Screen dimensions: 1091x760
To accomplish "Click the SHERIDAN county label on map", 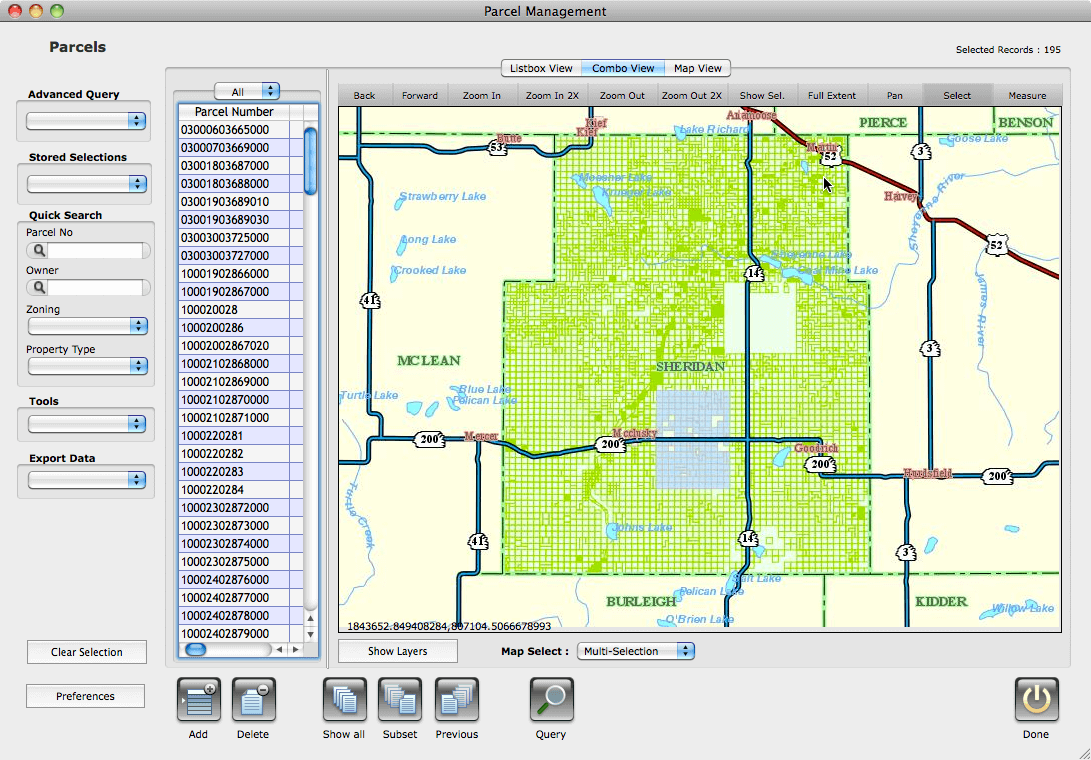I will click(690, 367).
